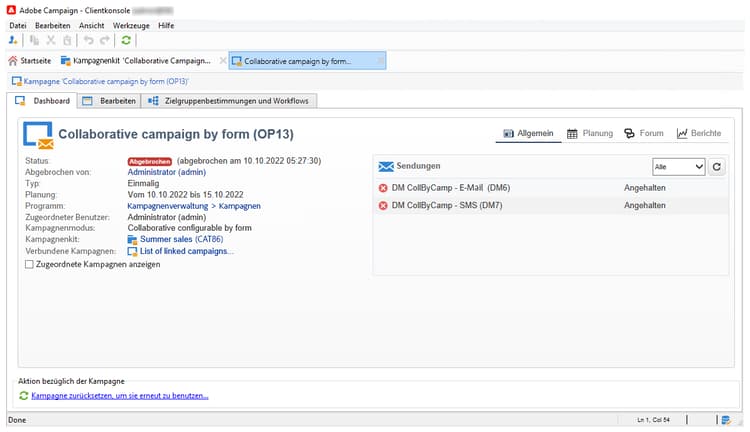
Task: Switch to Kampagnenkit 'Collaborative Campaign...' tab
Action: tap(136, 61)
